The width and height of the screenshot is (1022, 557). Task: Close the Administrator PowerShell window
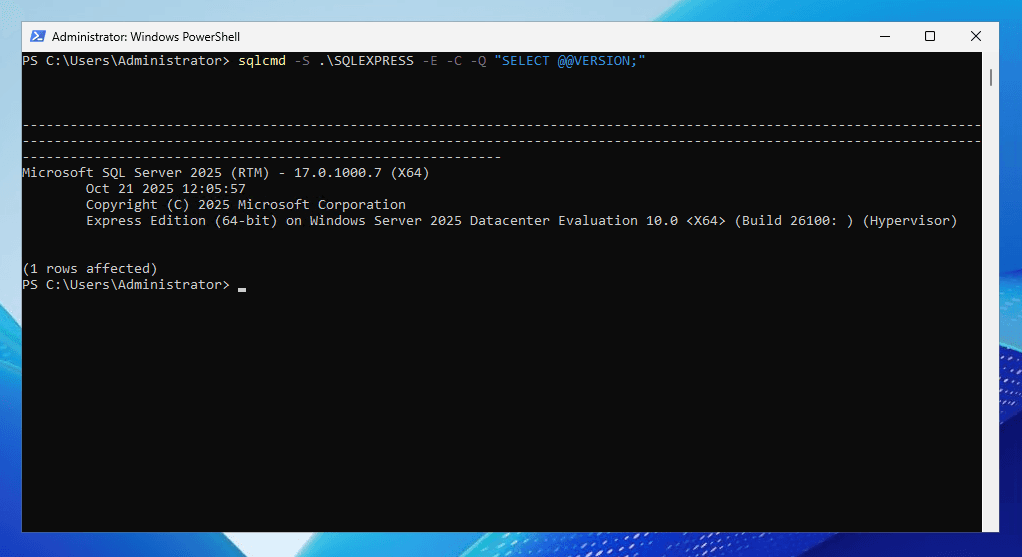976,36
